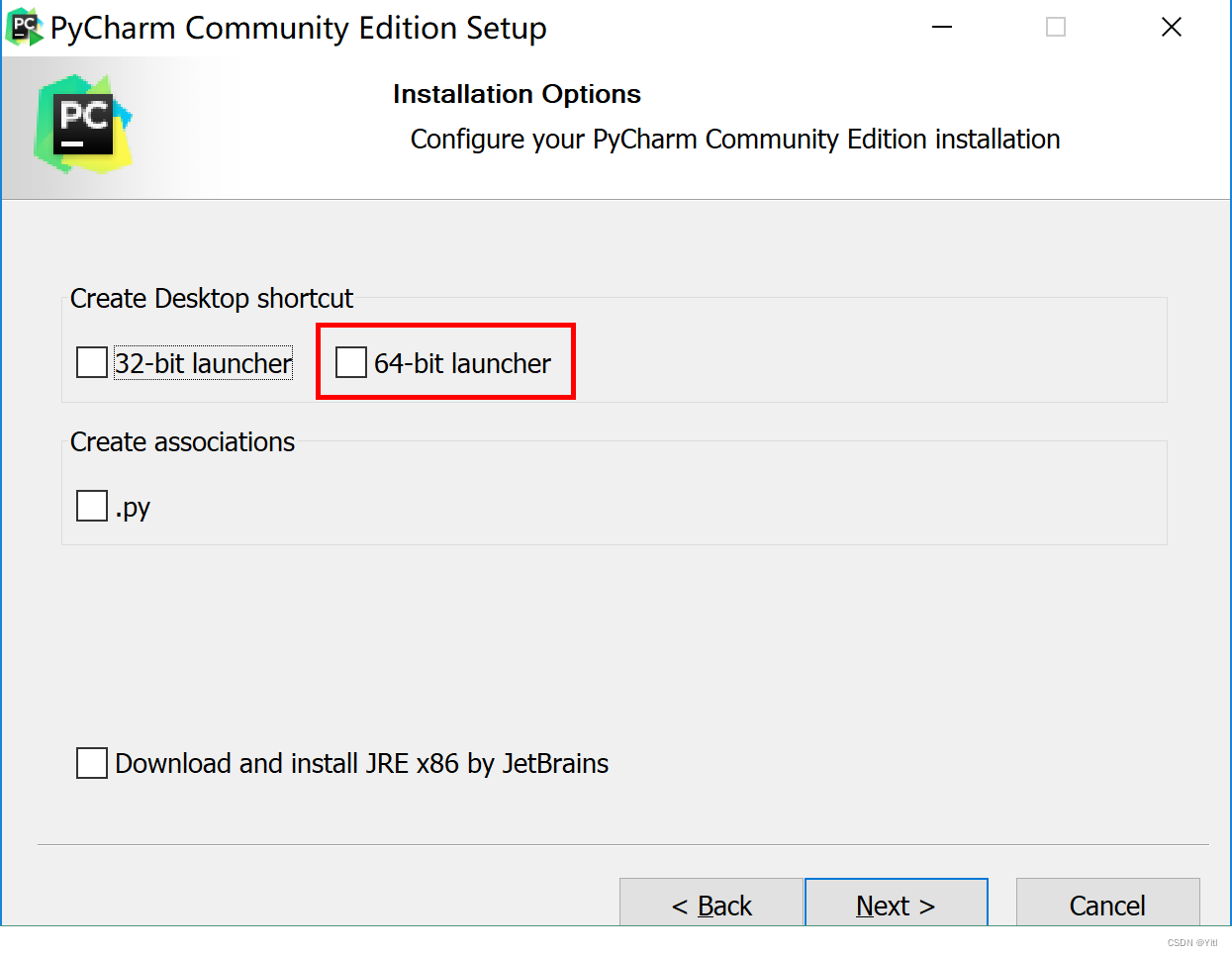Click the PyCharm logo in the title bar
The height and width of the screenshot is (956, 1232).
coord(23,27)
